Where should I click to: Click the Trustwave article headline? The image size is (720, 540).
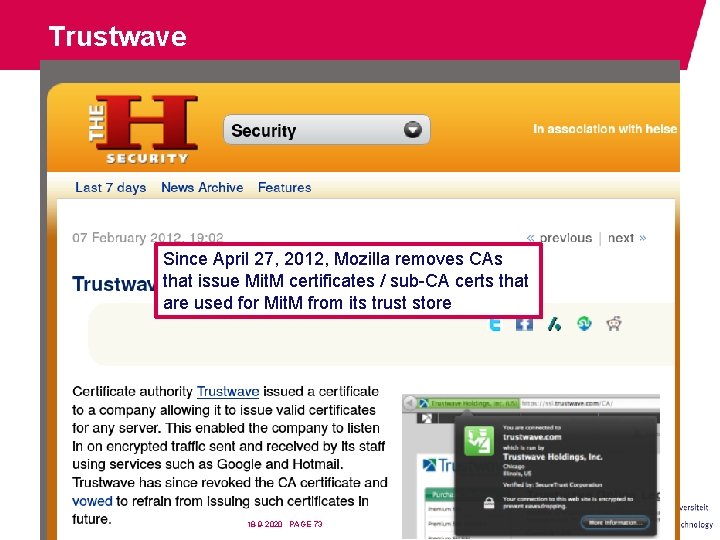pos(113,284)
